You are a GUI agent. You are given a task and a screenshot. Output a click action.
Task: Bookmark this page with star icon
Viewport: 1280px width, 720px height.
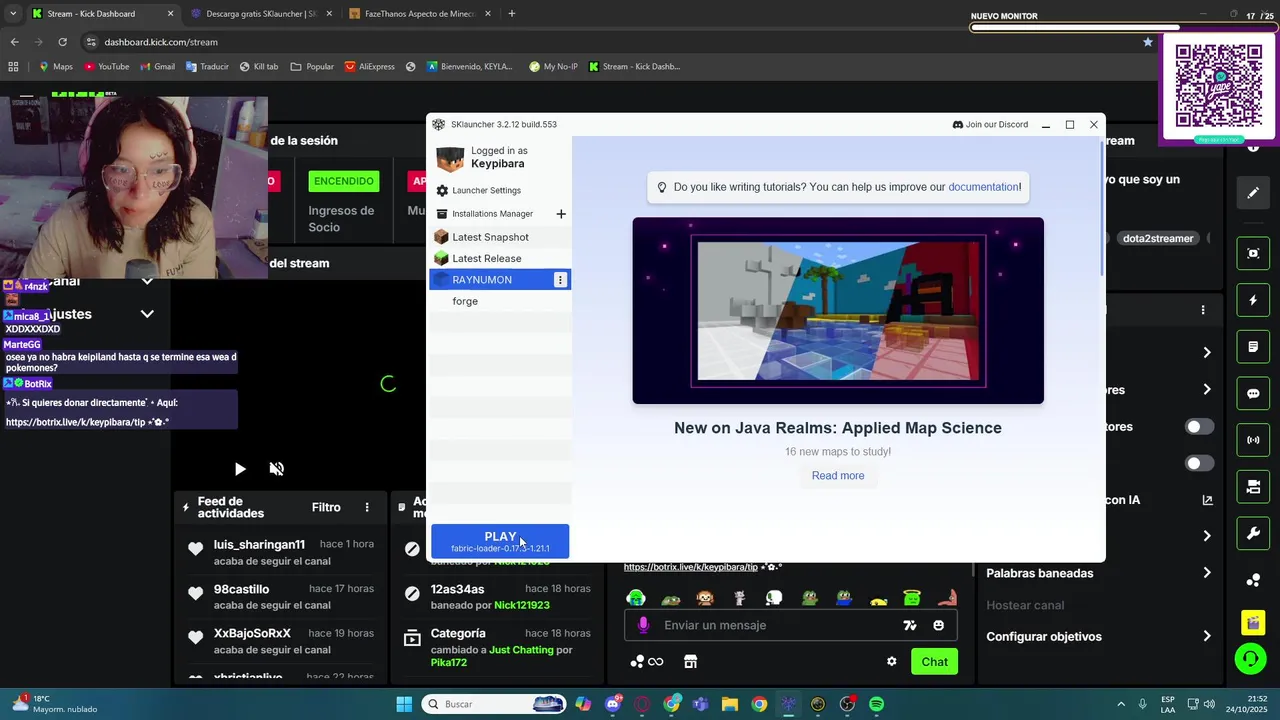(1148, 42)
